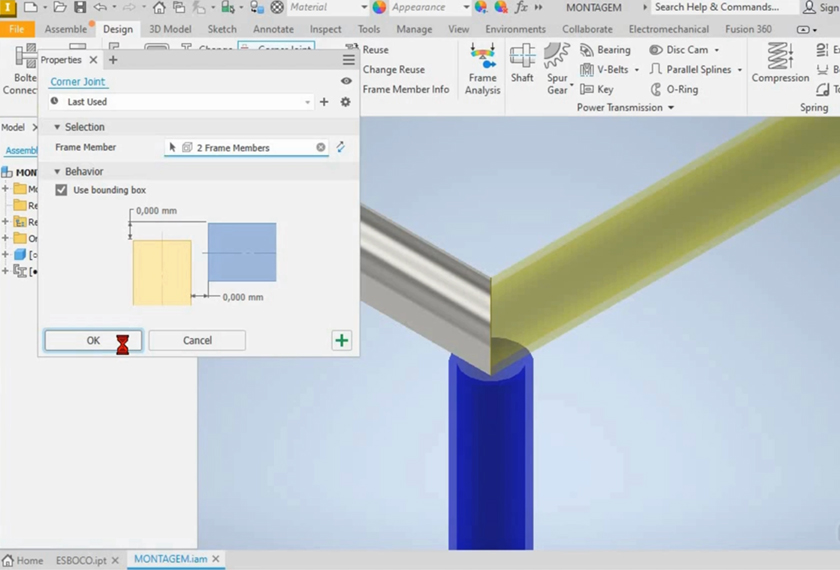The width and height of the screenshot is (840, 570).
Task: Uncheck the Use bounding box checkbox
Action: coord(62,190)
